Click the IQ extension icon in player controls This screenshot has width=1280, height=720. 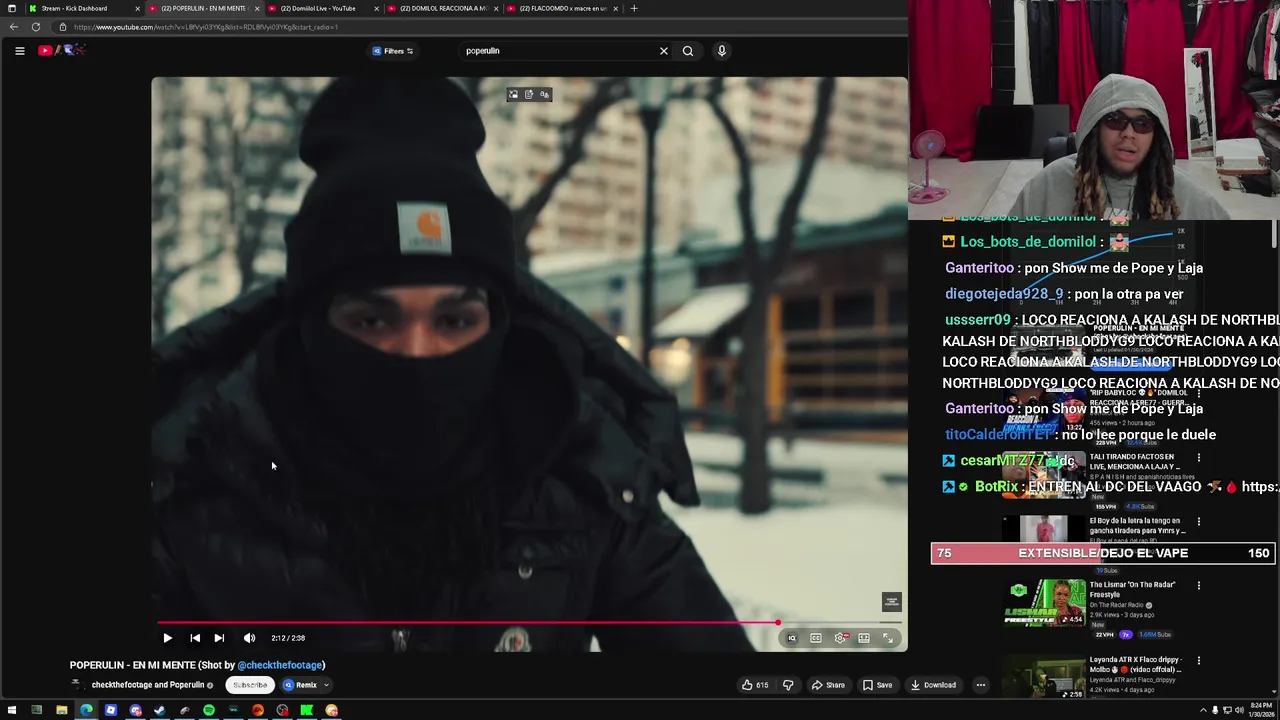coord(792,638)
